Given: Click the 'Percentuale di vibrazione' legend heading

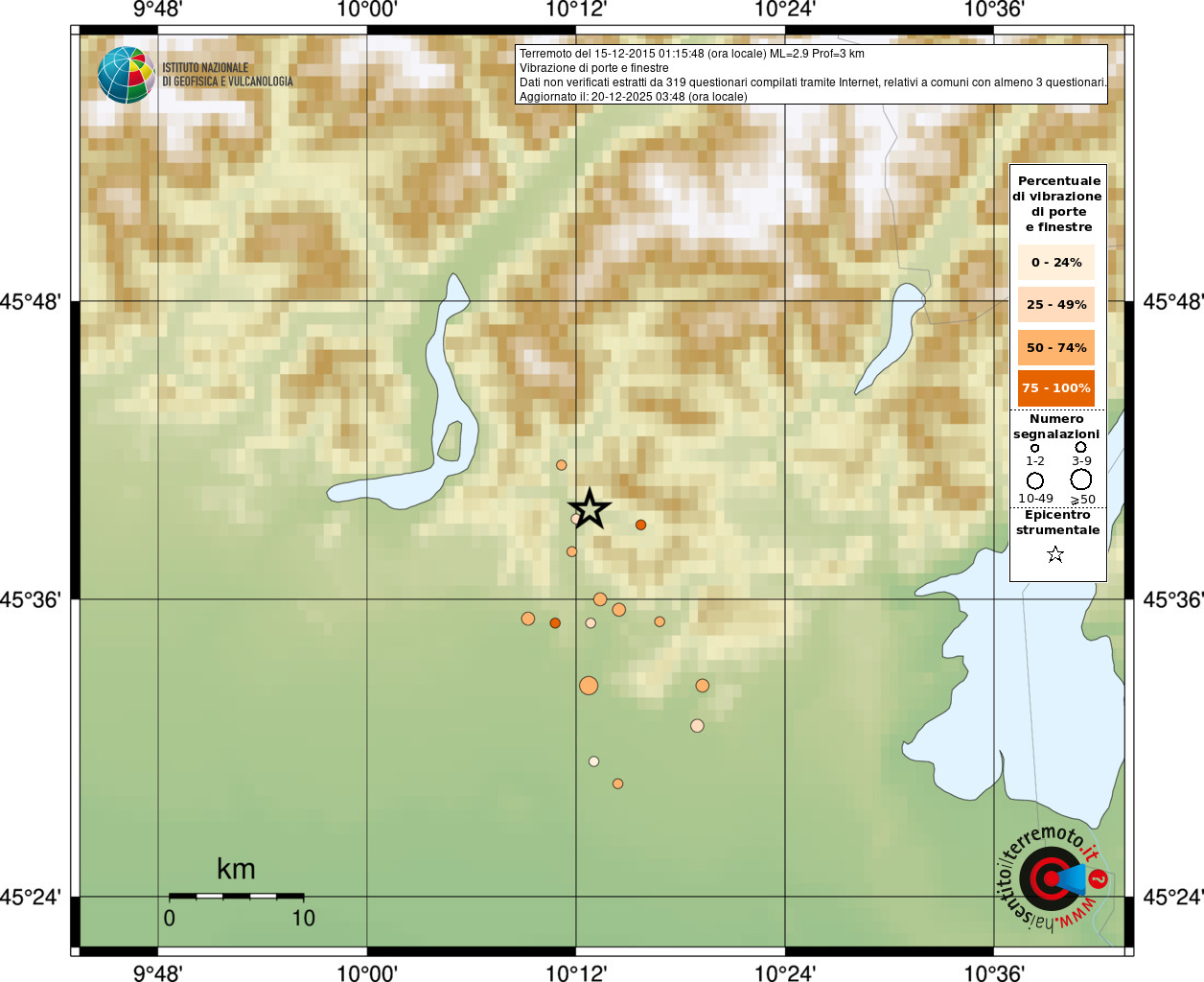Looking at the screenshot, I should (1058, 203).
